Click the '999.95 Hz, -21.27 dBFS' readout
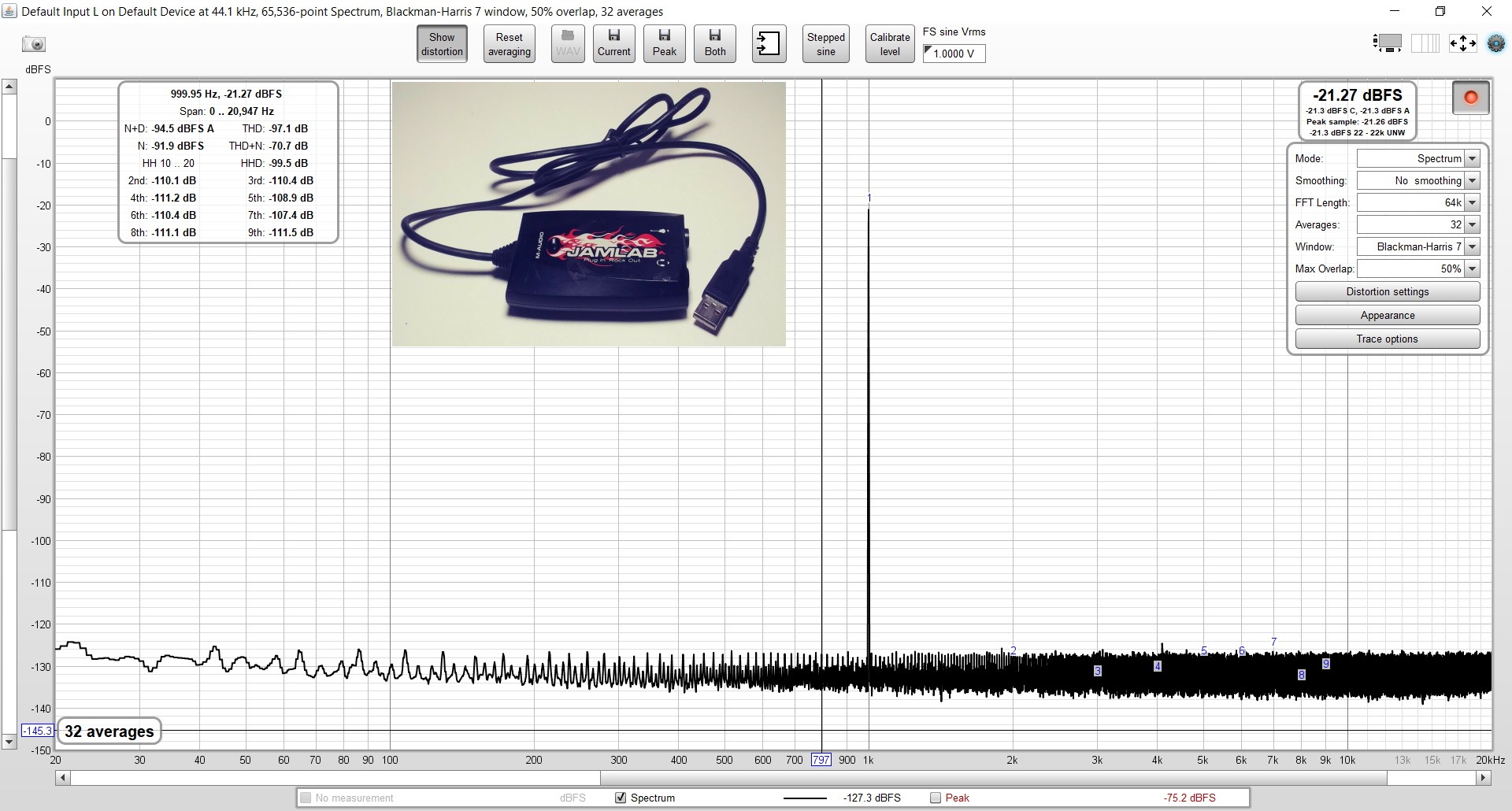Screen dimensions: 1512x811 (x=226, y=94)
